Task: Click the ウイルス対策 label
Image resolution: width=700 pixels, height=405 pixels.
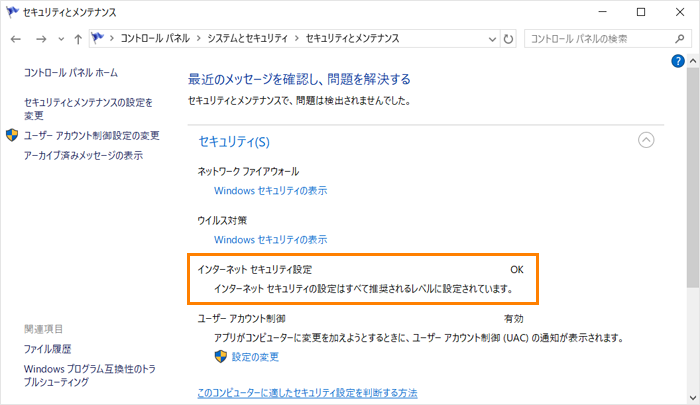Action: point(222,221)
